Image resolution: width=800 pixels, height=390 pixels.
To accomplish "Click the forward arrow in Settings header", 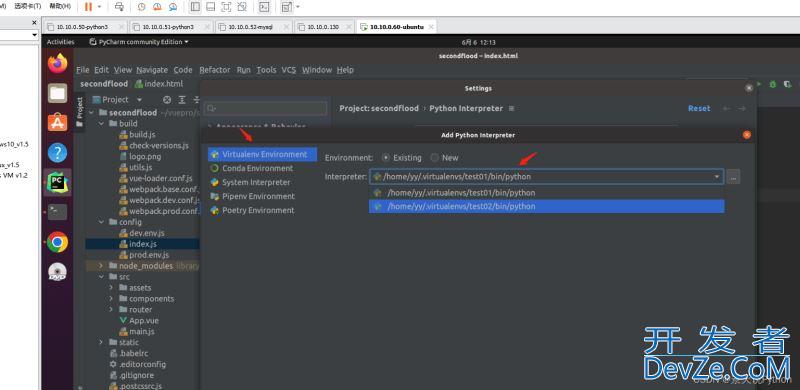I will [x=742, y=108].
